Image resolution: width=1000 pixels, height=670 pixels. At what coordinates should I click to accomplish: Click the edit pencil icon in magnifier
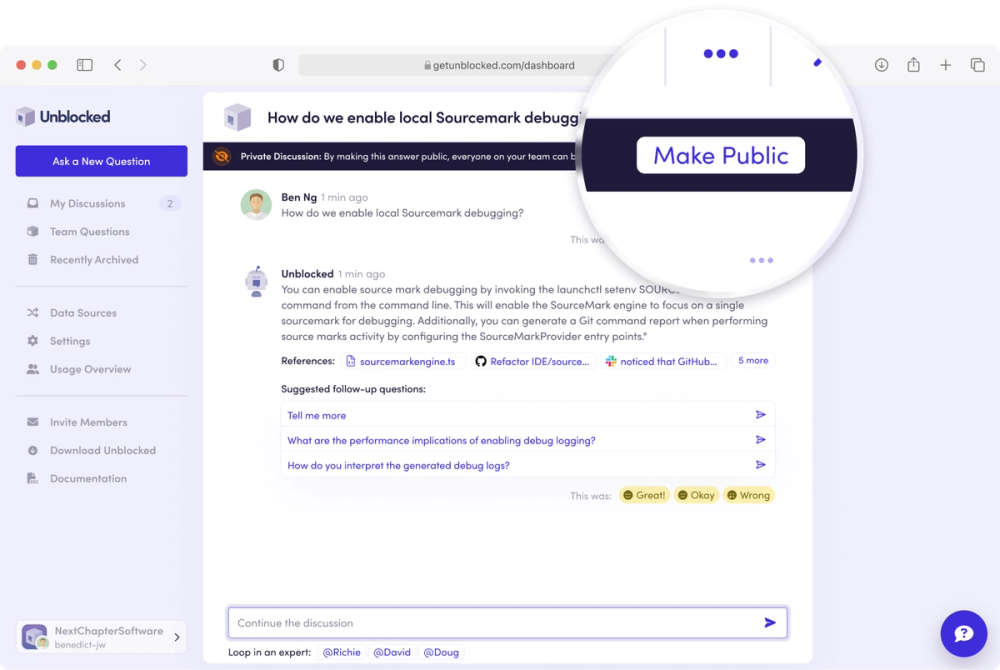pyautogui.click(x=817, y=62)
